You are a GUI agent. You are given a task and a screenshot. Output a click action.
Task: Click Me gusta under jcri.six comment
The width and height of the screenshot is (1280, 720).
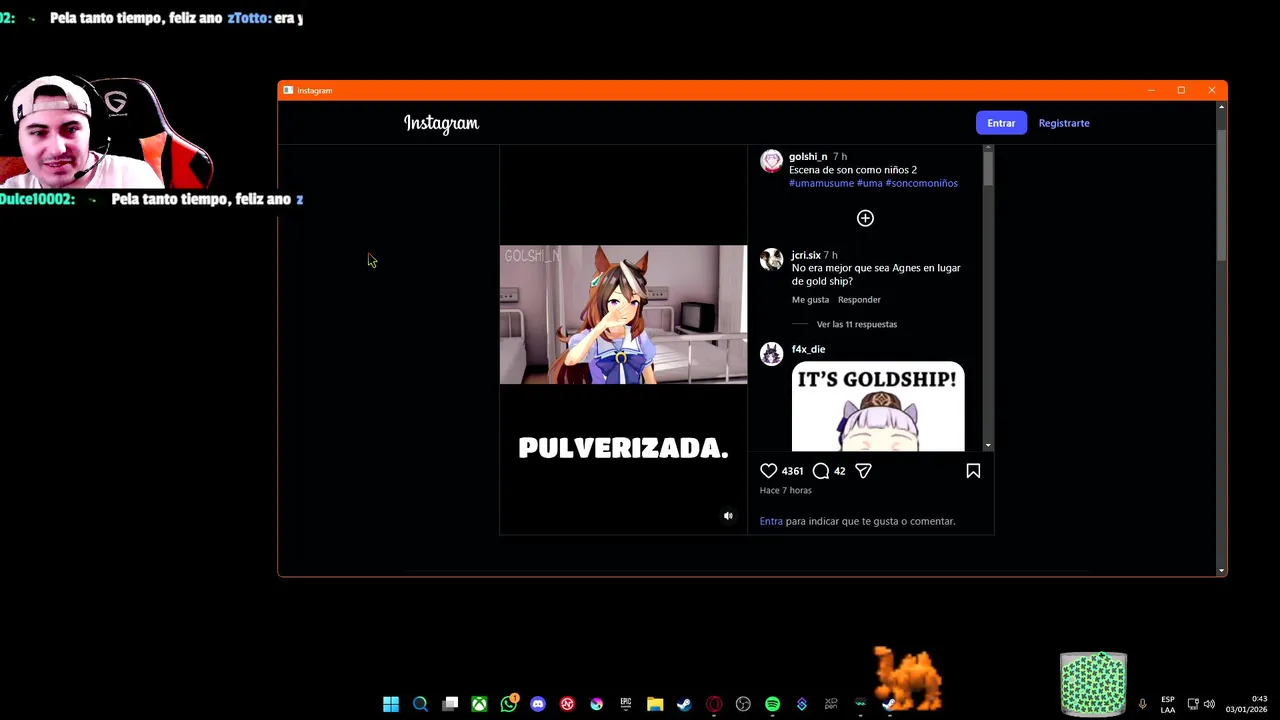(x=810, y=300)
